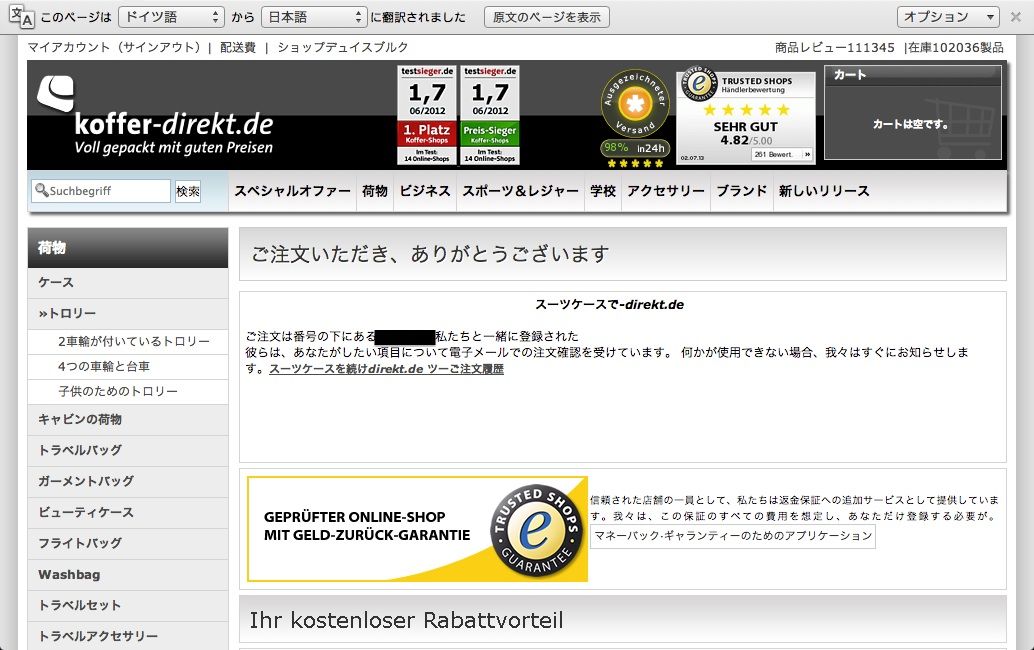The image size is (1034, 650).
Task: Select トラベルセット category
Action: point(128,606)
